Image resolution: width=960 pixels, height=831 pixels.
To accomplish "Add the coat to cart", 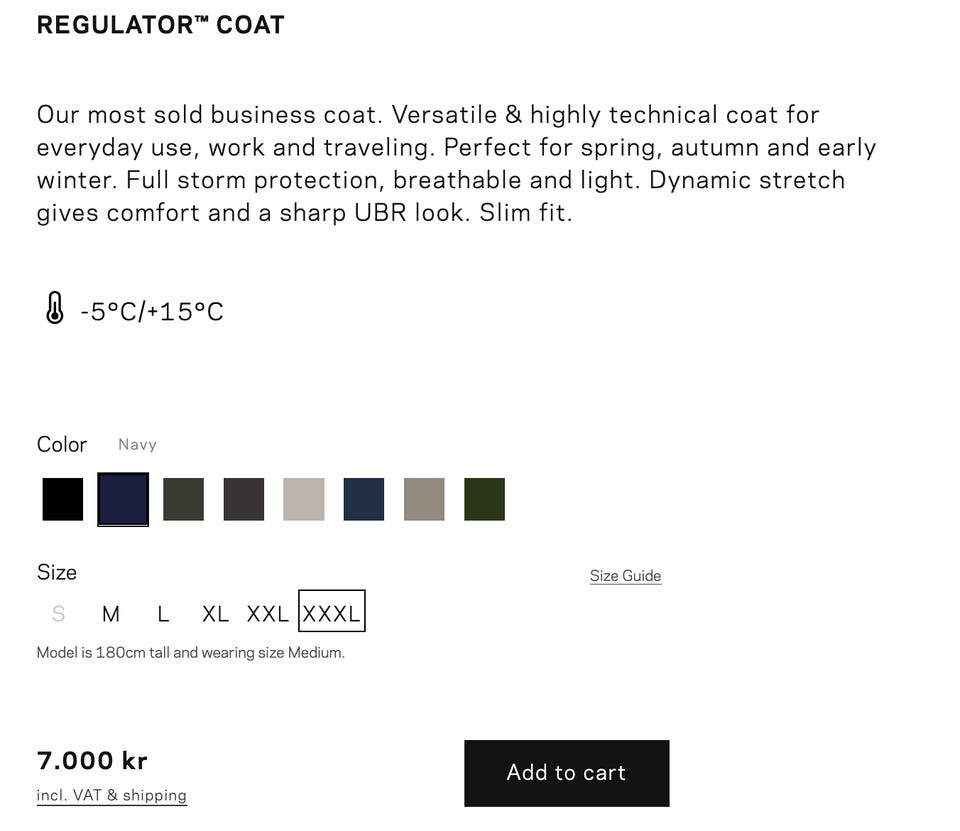I will pos(566,773).
